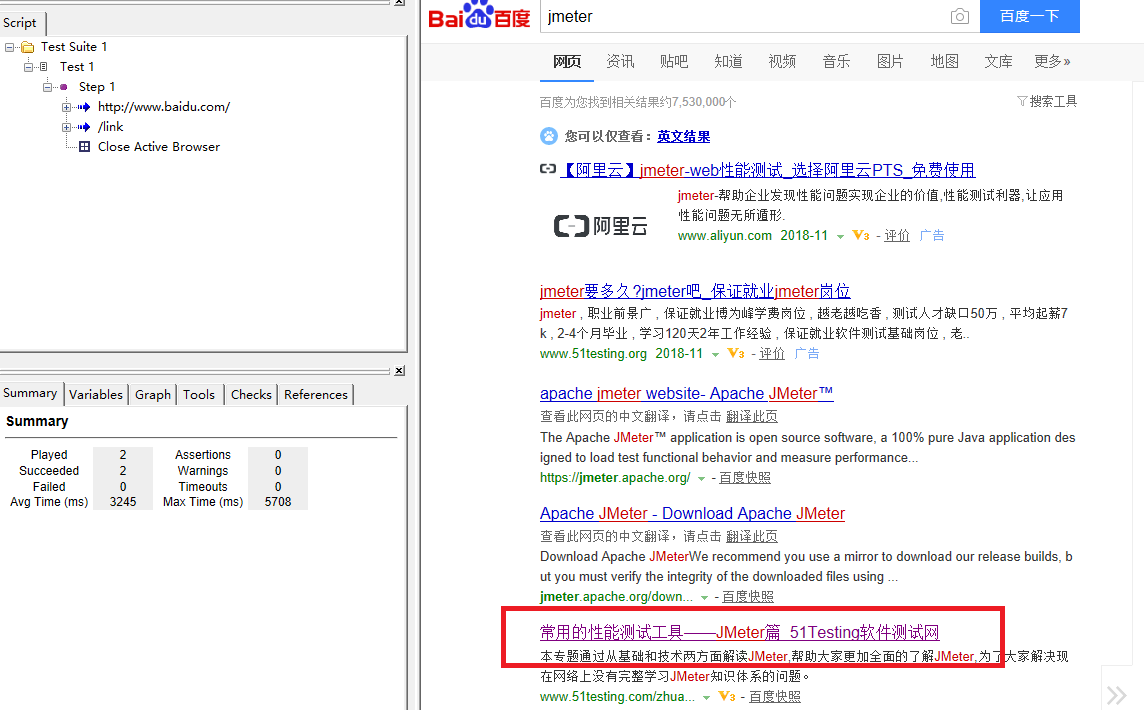Open the 更多» menu
This screenshot has height=710, width=1144.
[1052, 61]
